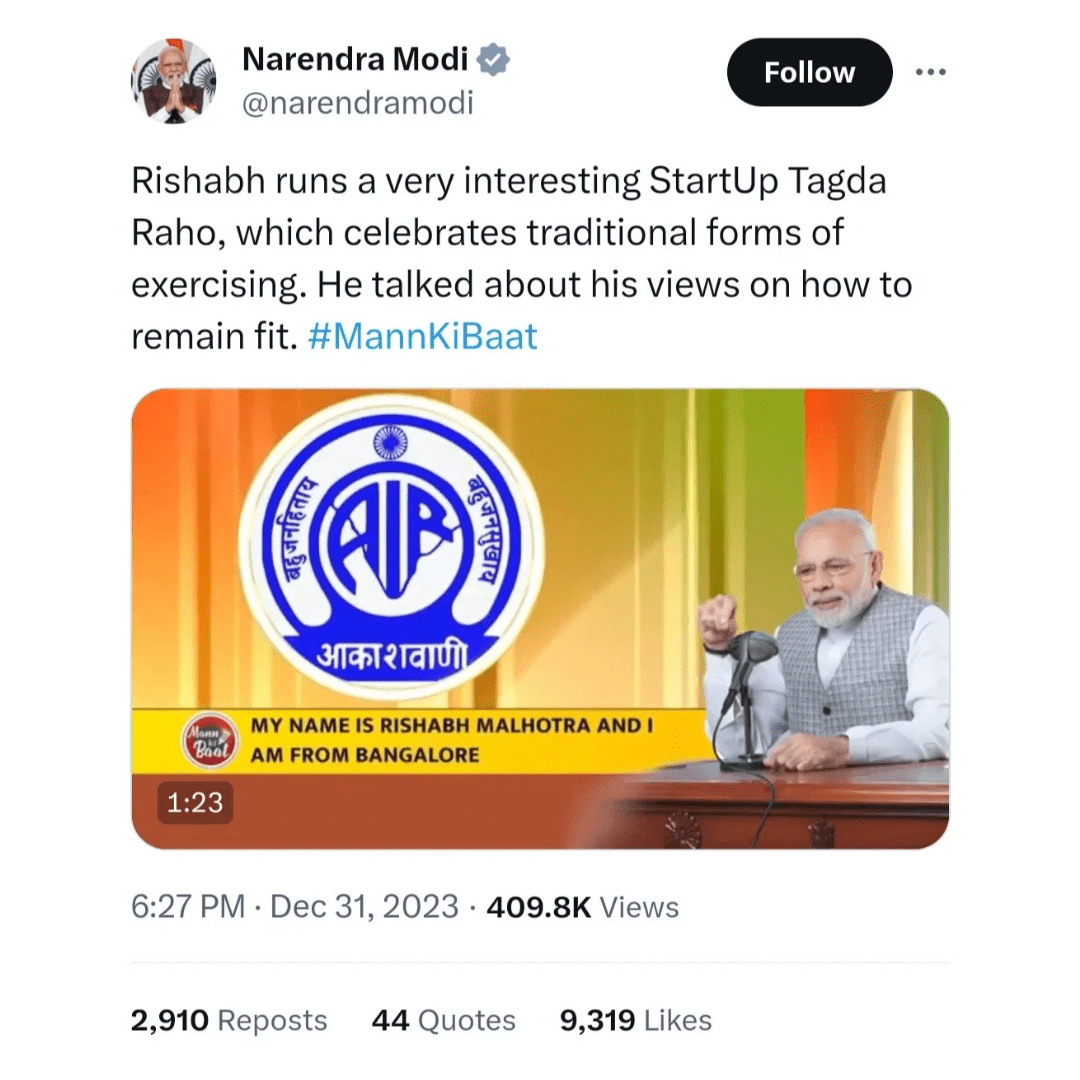The height and width of the screenshot is (1080, 1080).
Task: Open the Narendra Modi profile picture
Action: point(173,81)
